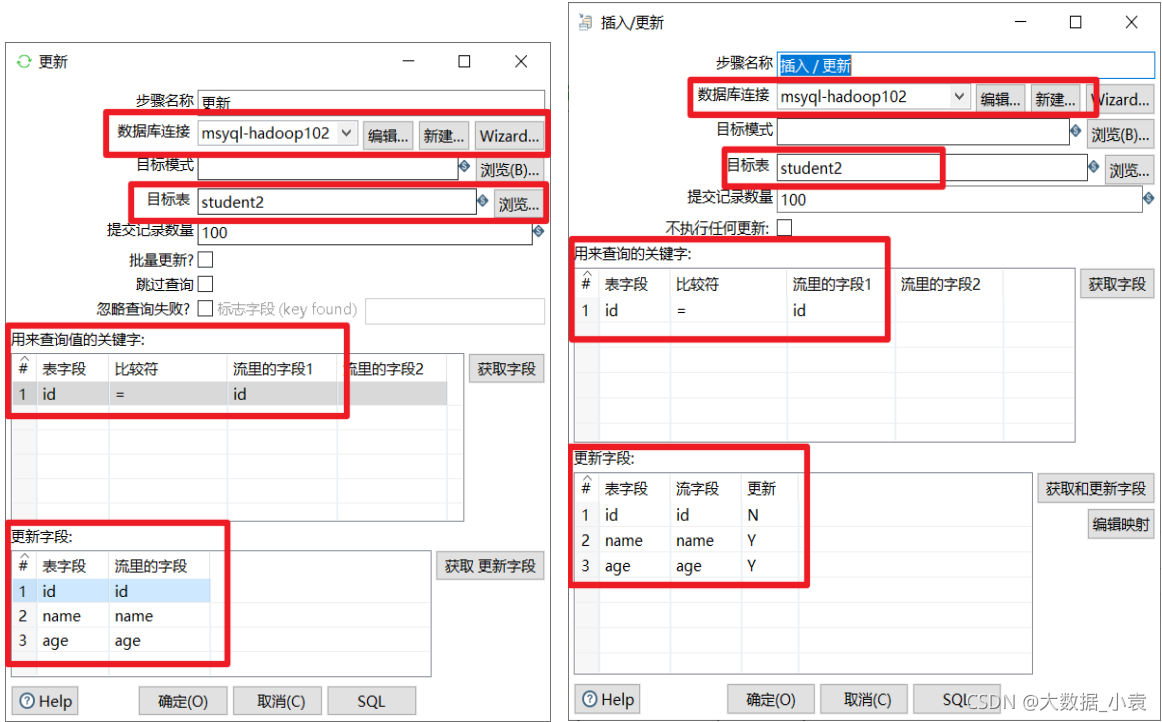
Task: Click 步骤名称 field in 更新 window
Action: point(371,101)
